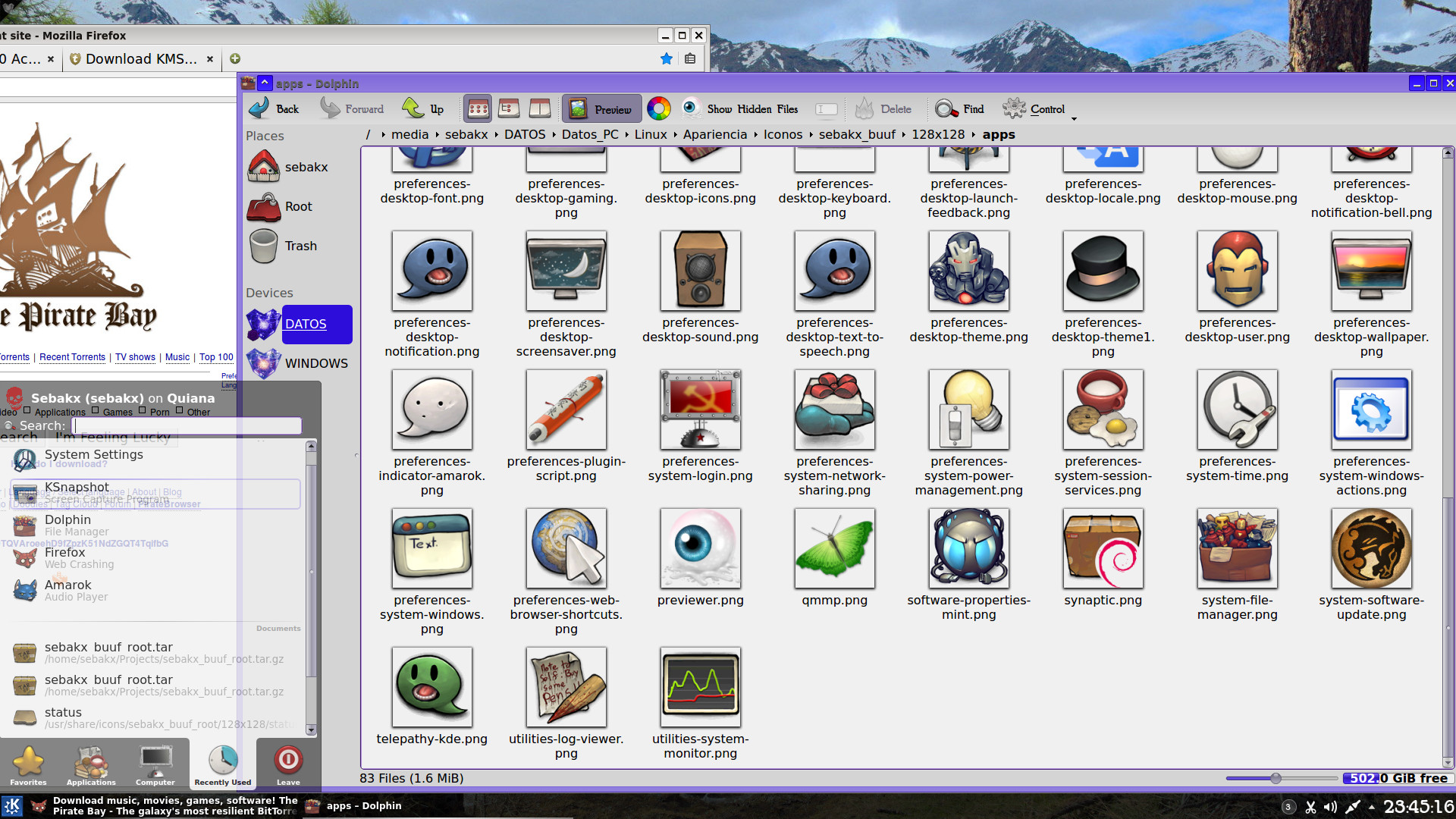Viewport: 1456px width, 819px height.
Task: Open the K application launcher in taskbar
Action: tap(11, 806)
